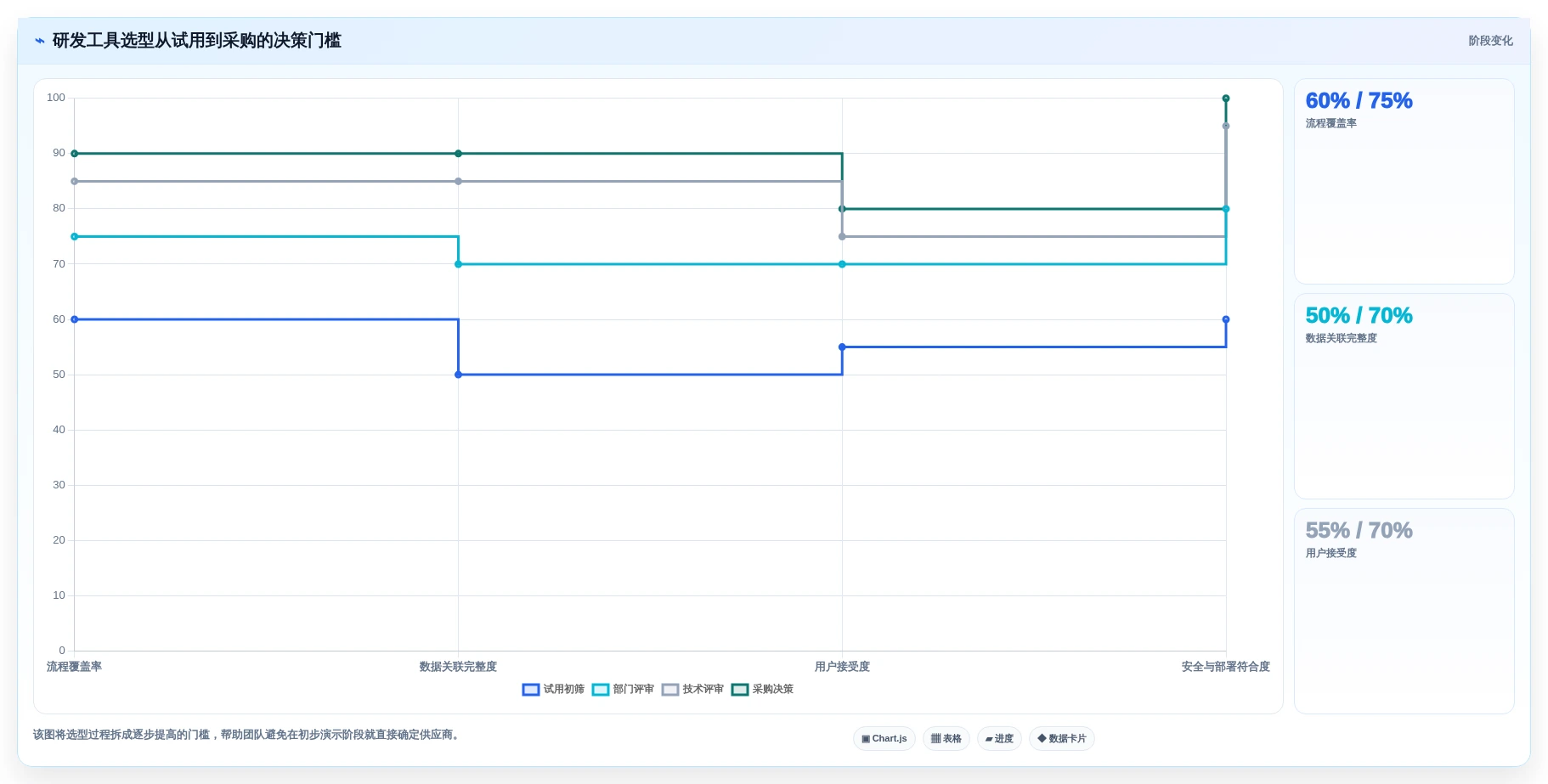
Task: Click the 阶段变化 label in the header
Action: [x=1490, y=41]
